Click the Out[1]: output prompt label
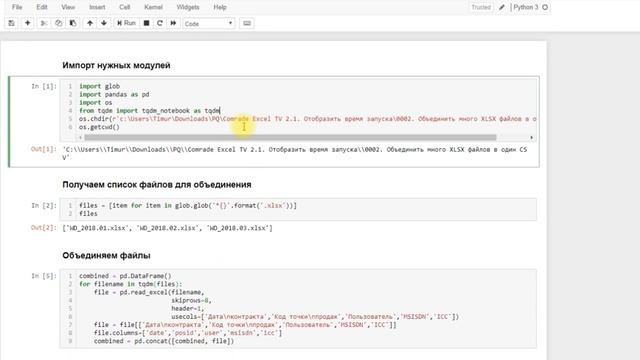This screenshot has width=640, height=360. click(x=44, y=149)
